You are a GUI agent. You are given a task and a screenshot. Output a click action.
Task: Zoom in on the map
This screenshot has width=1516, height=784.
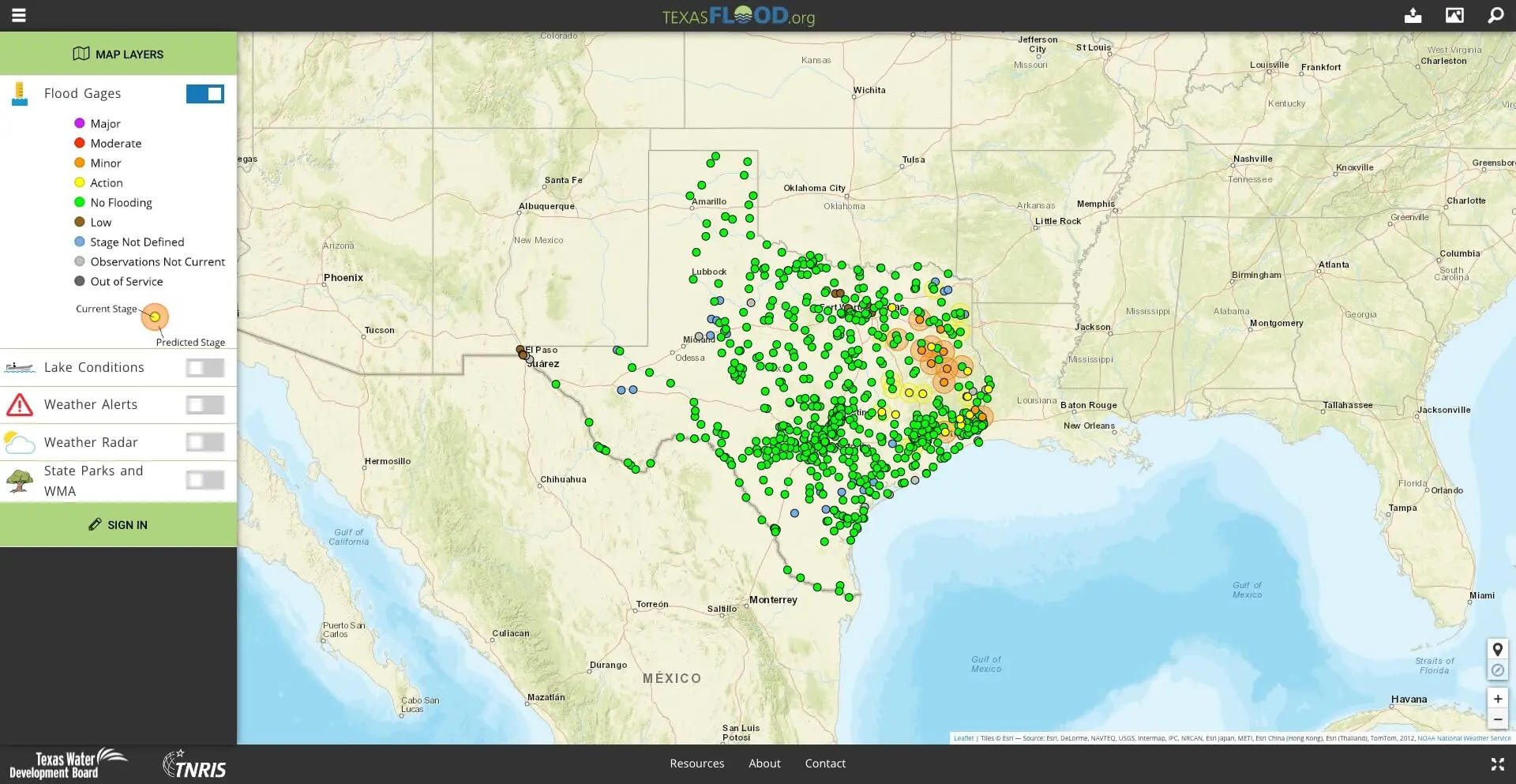click(x=1497, y=699)
